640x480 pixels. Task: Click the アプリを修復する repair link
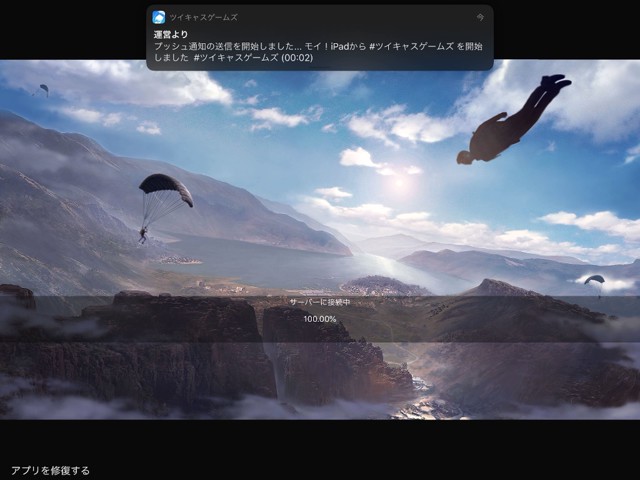point(50,471)
